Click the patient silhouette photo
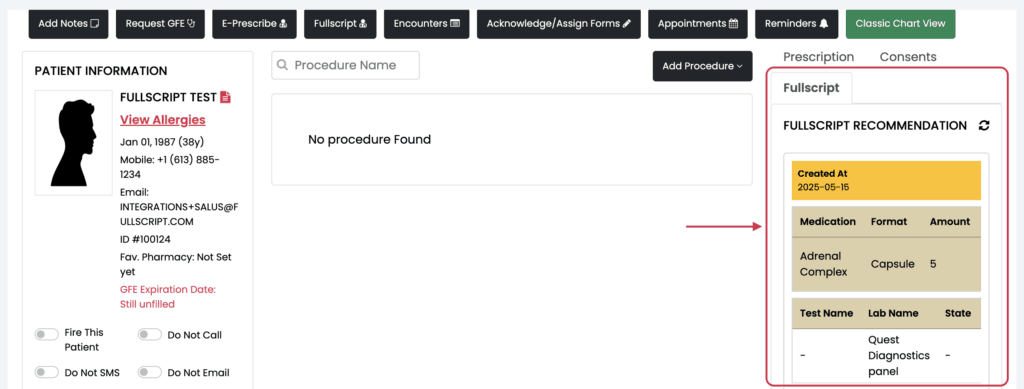The height and width of the screenshot is (389, 1024). click(73, 143)
